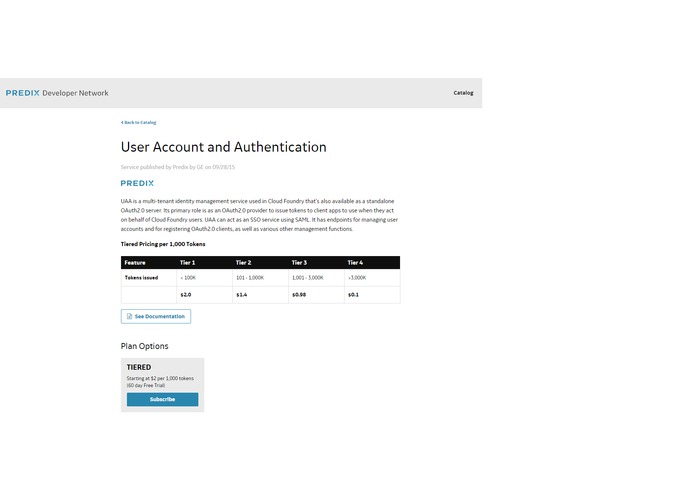This screenshot has width=695, height=494.
Task: Click the PREDIX publisher logo below title
Action: [x=137, y=183]
